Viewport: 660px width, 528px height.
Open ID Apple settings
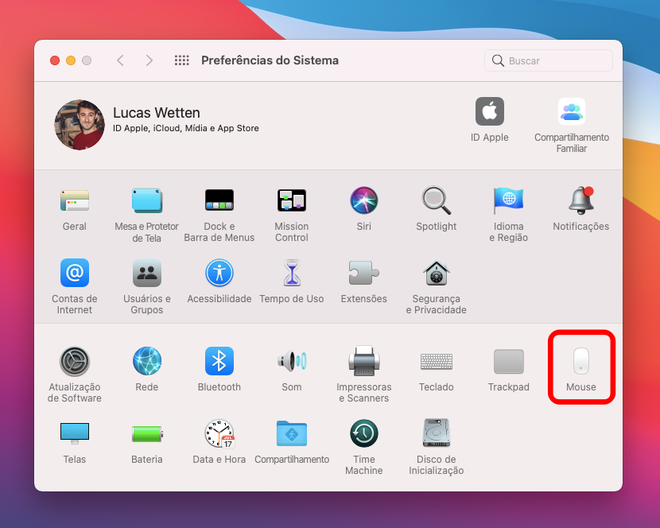490,112
